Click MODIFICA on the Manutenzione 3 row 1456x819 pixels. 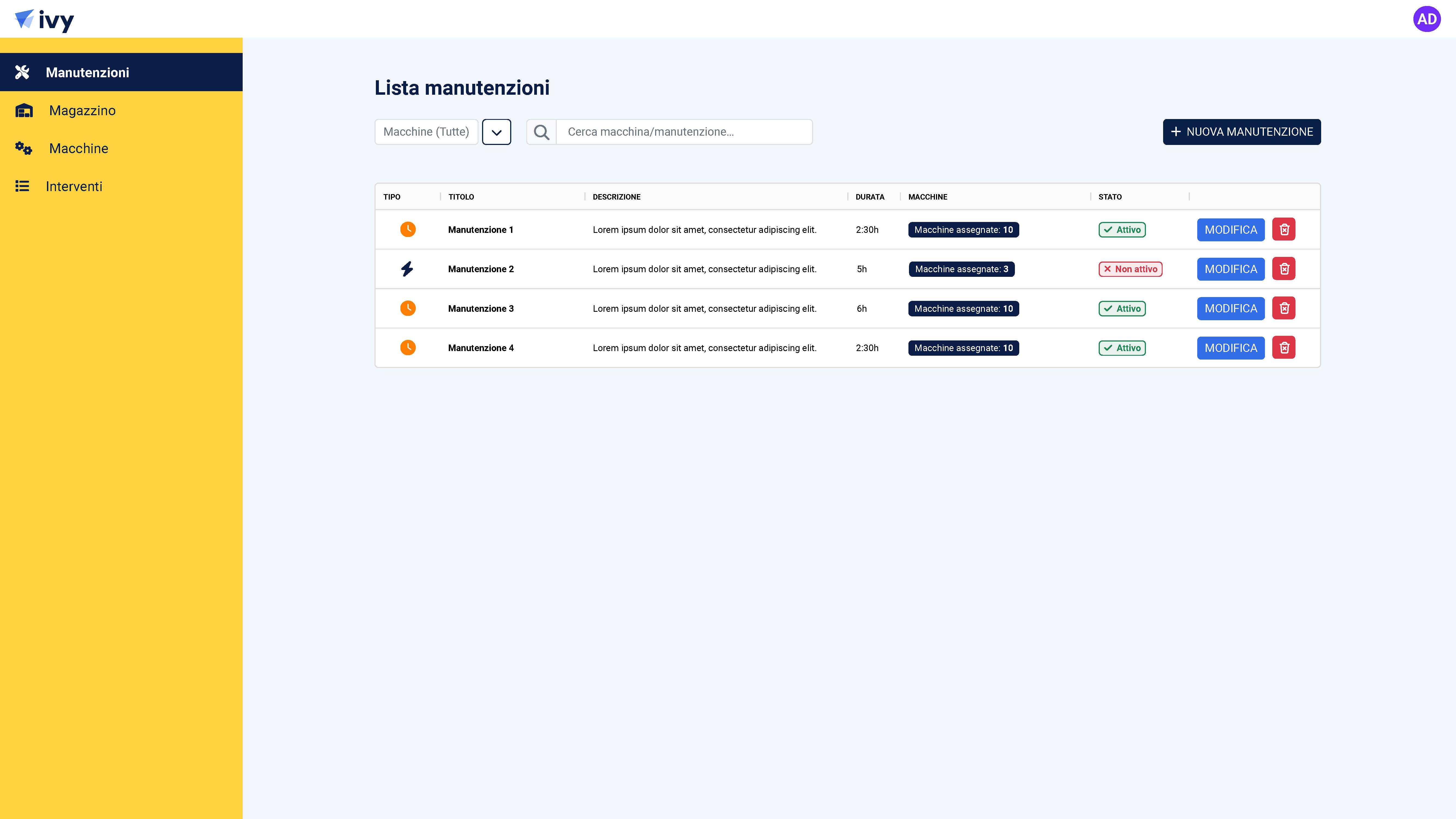point(1231,308)
